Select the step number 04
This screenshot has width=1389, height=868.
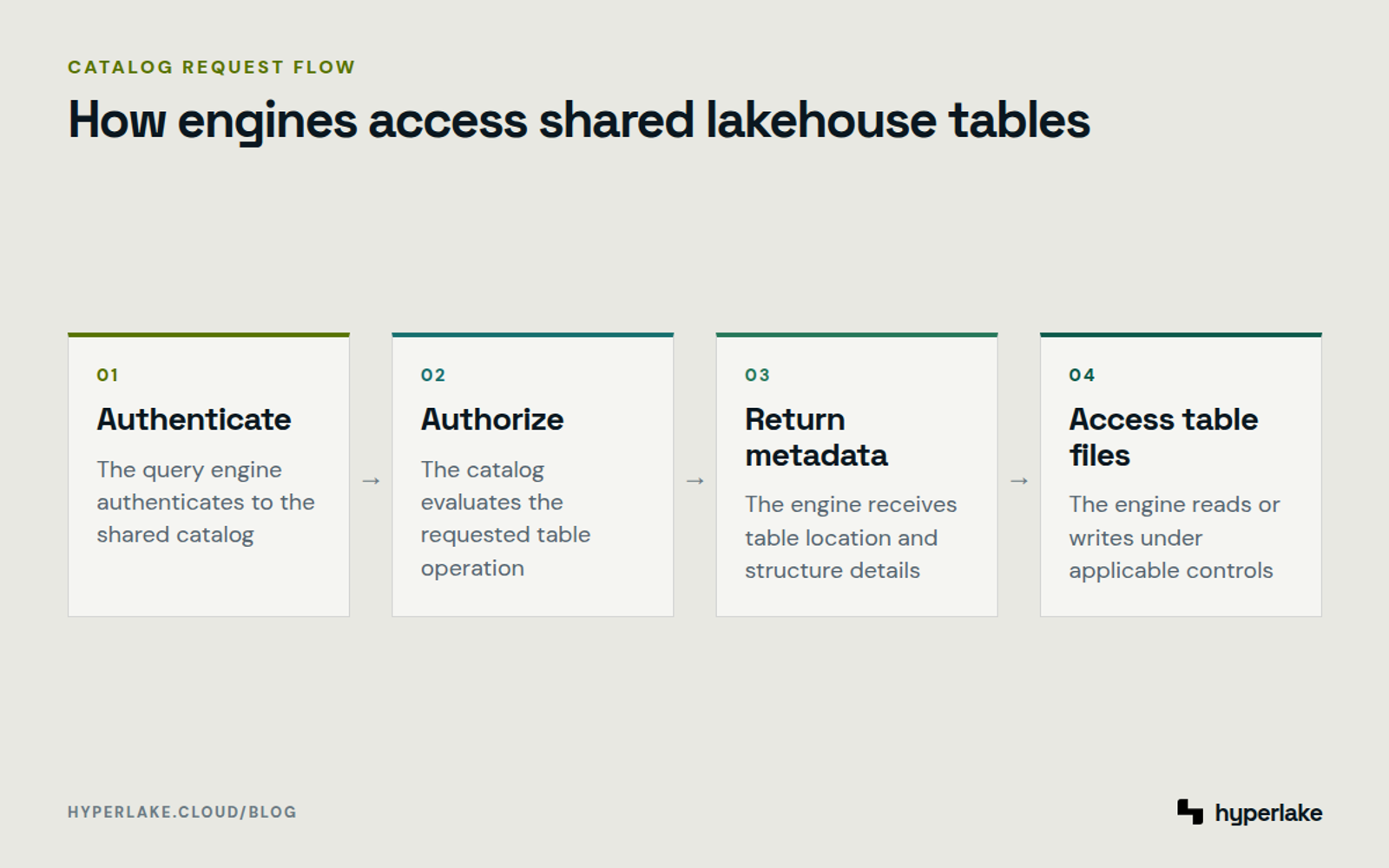coord(1082,375)
